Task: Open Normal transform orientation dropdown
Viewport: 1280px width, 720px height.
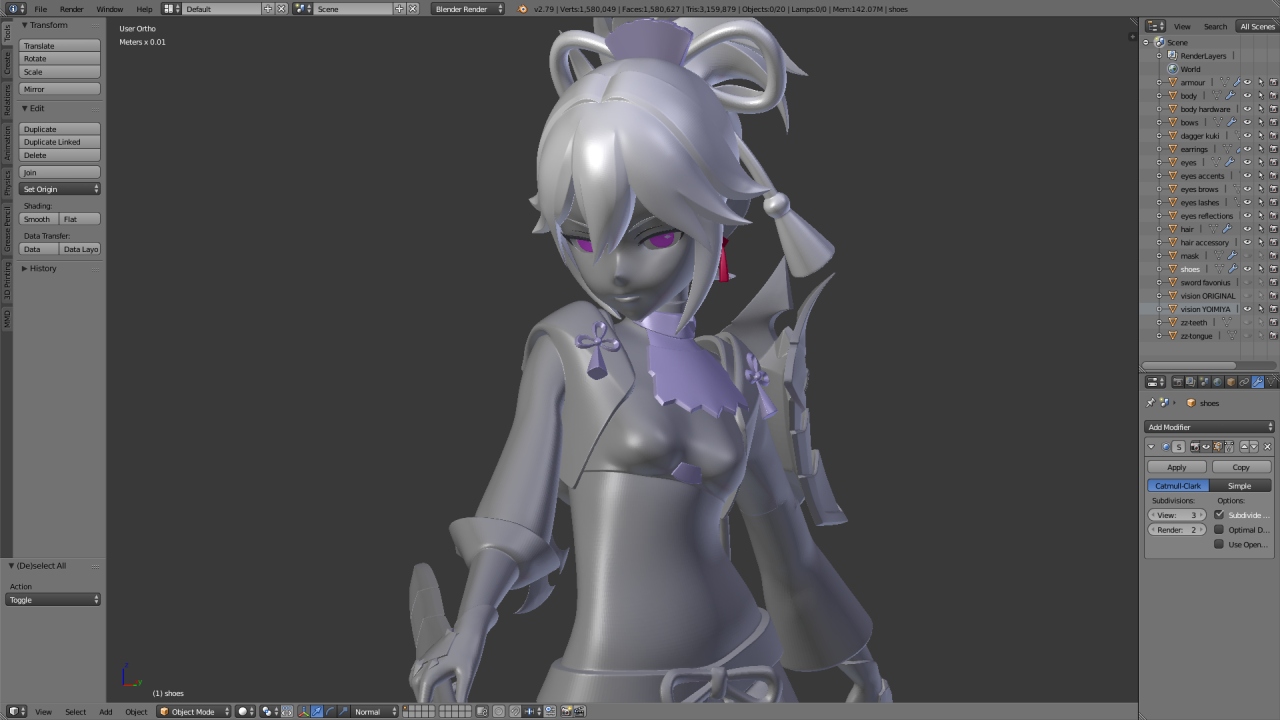Action: tap(375, 711)
